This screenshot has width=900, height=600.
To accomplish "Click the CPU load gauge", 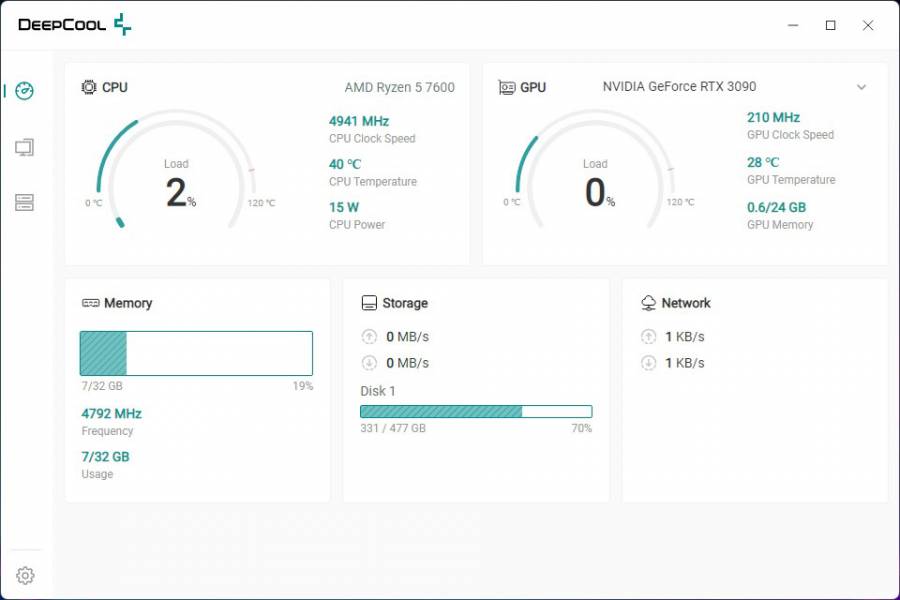I will point(176,169).
